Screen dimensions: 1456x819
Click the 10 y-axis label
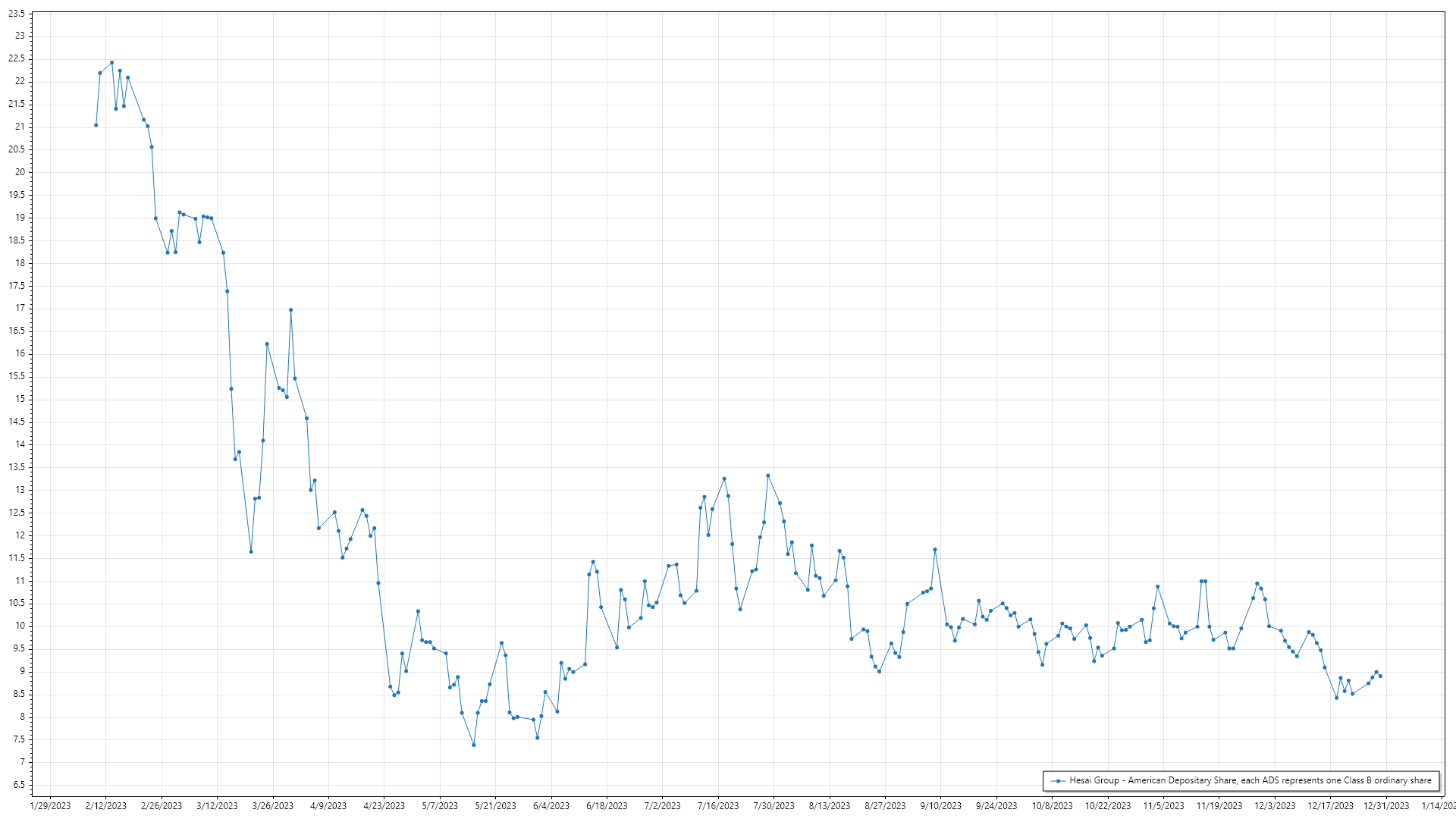pyautogui.click(x=20, y=626)
